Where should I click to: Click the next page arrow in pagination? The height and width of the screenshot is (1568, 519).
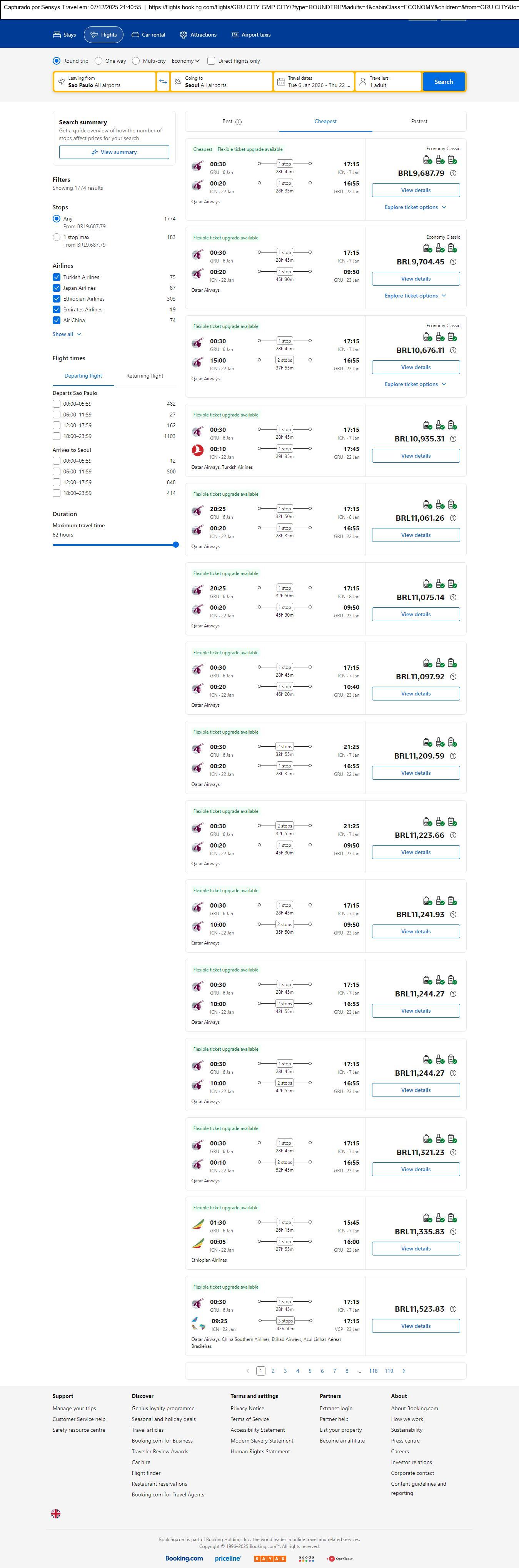click(x=404, y=1371)
